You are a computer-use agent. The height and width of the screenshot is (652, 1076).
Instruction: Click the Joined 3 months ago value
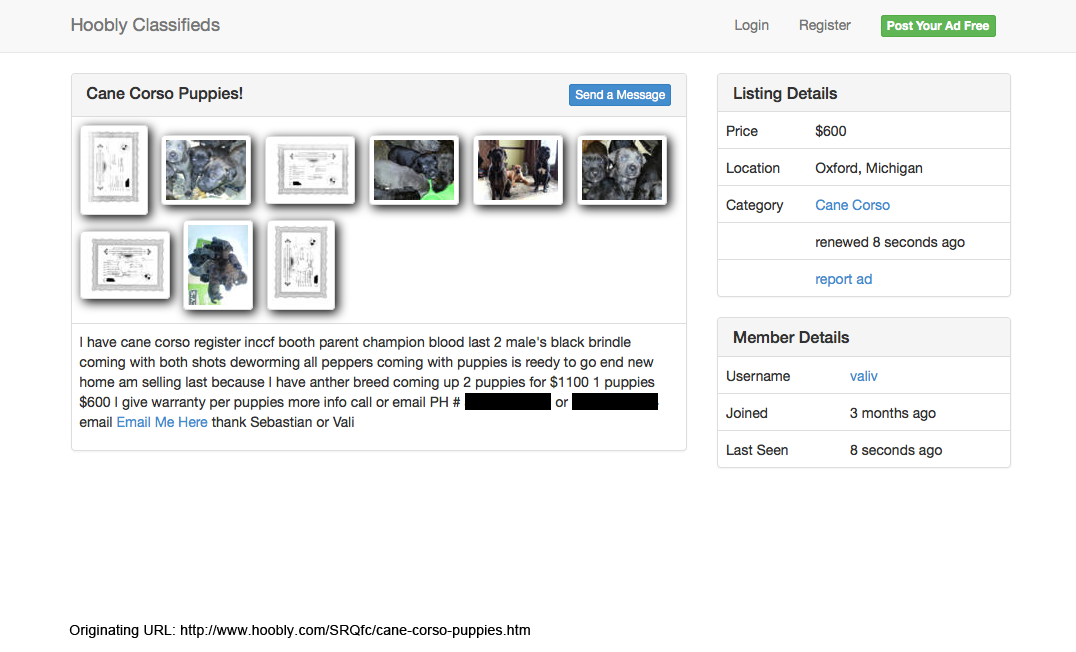pos(893,413)
